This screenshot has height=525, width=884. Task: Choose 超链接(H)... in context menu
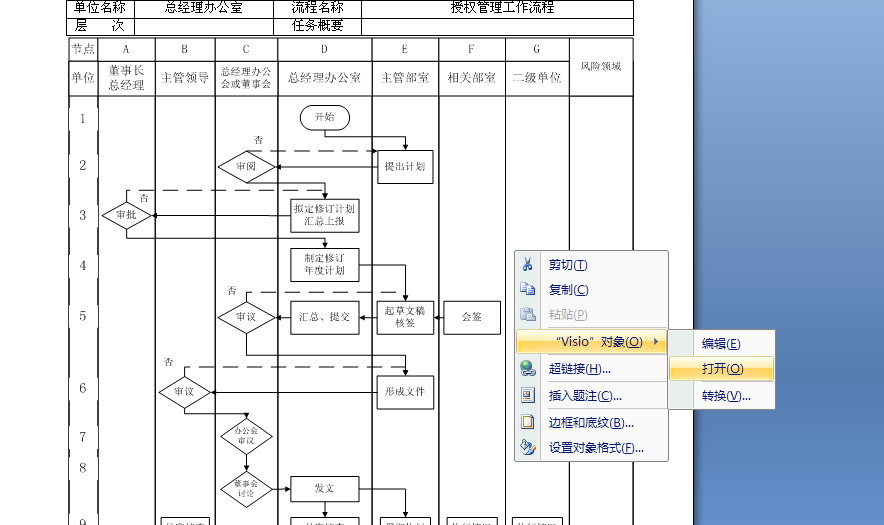591,369
